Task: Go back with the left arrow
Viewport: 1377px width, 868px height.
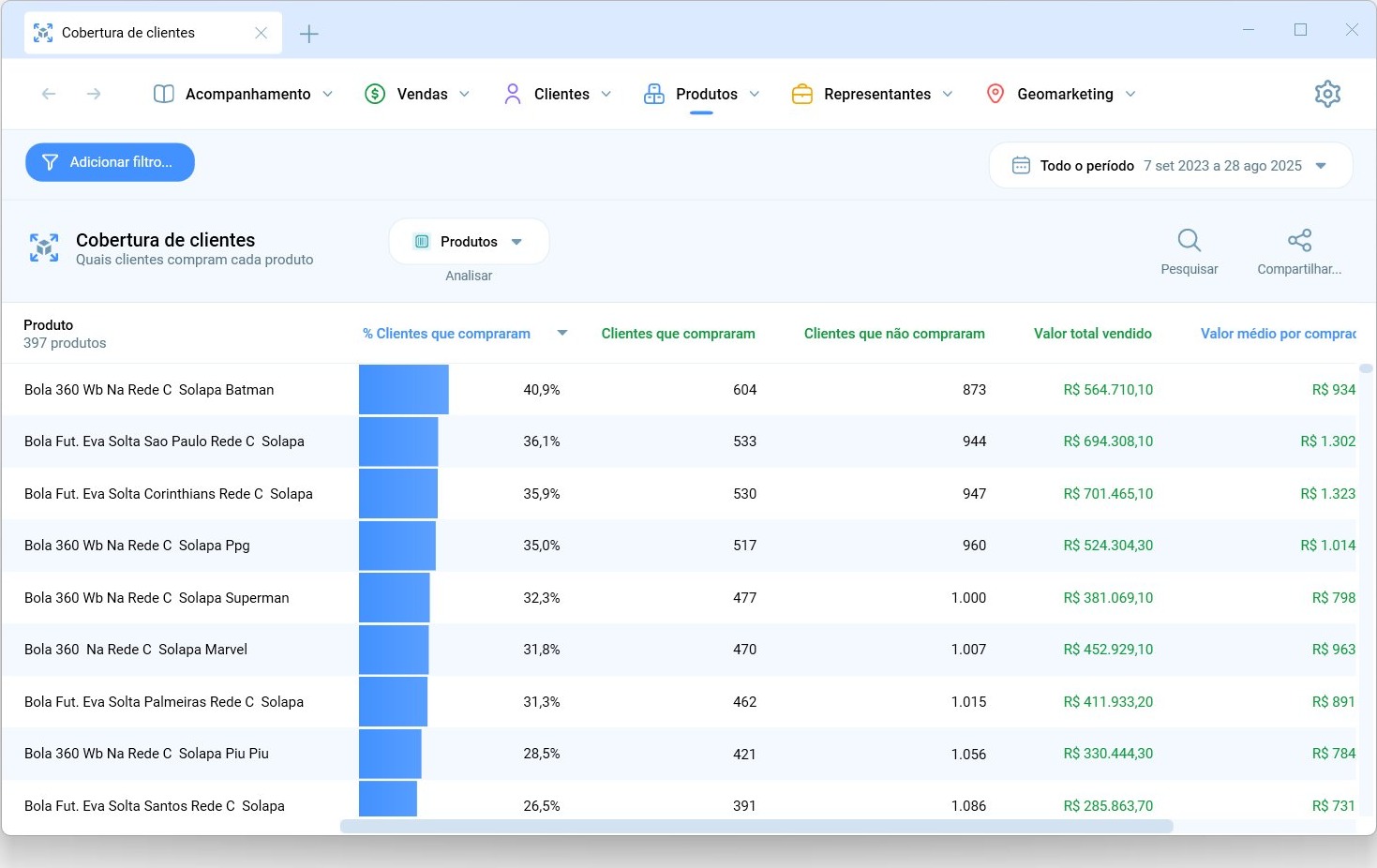Action: coord(49,94)
